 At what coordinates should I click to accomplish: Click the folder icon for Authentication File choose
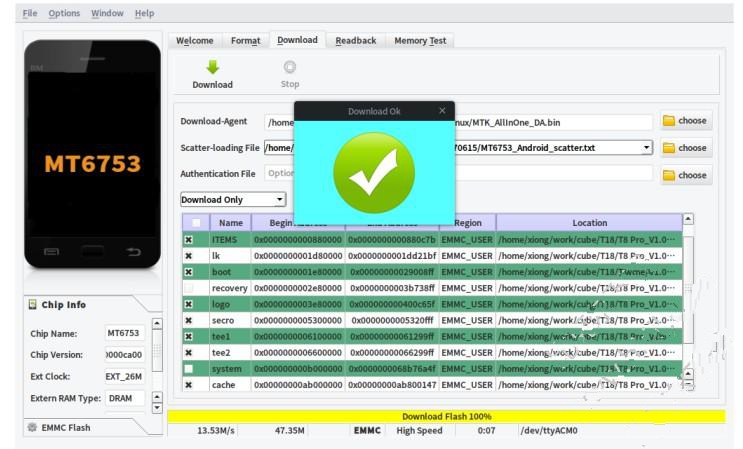pyautogui.click(x=669, y=176)
